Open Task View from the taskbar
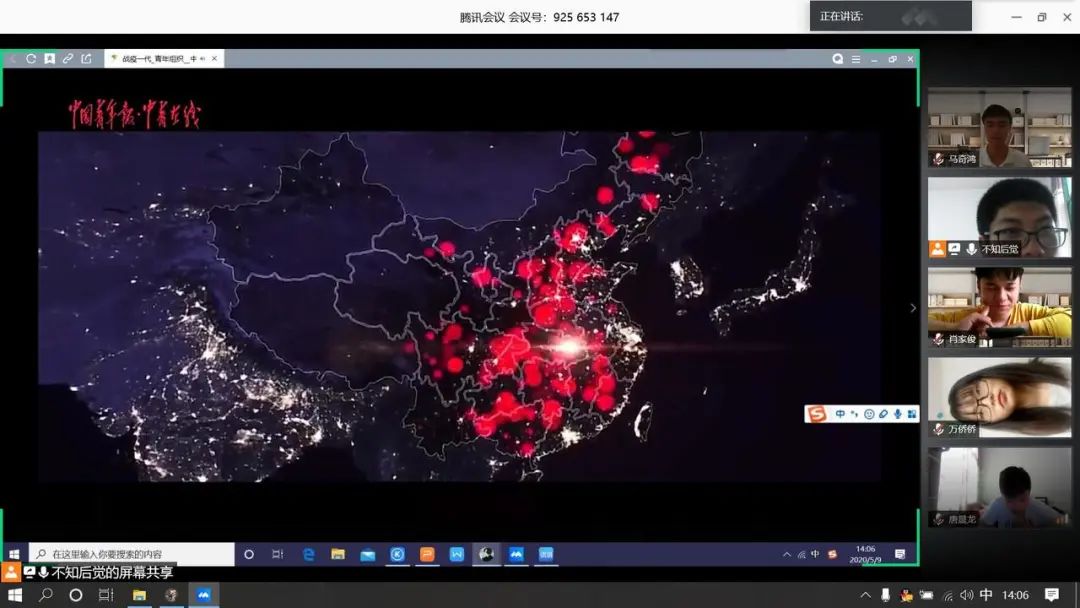Screen dimensions: 1080x608 pyautogui.click(x=106, y=595)
